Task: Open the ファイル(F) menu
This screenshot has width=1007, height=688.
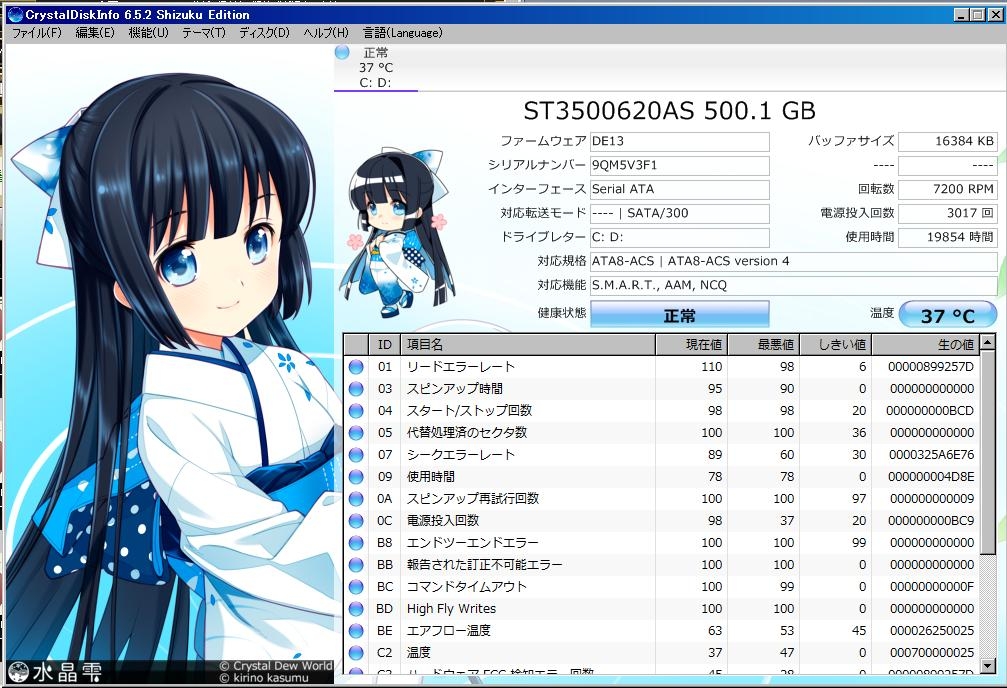Action: 37,33
